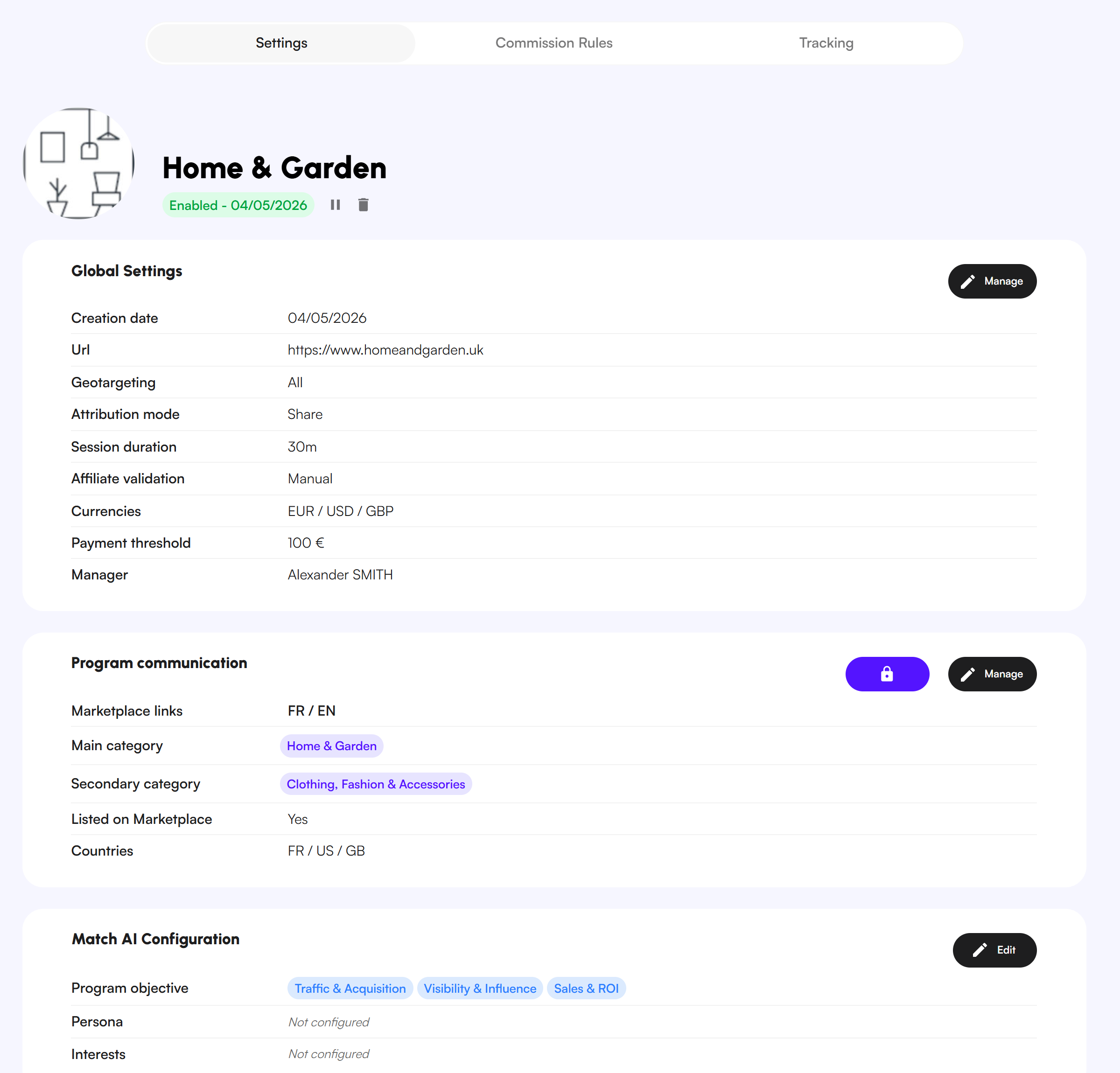
Task: Edit the Match AI Configuration
Action: pos(994,950)
